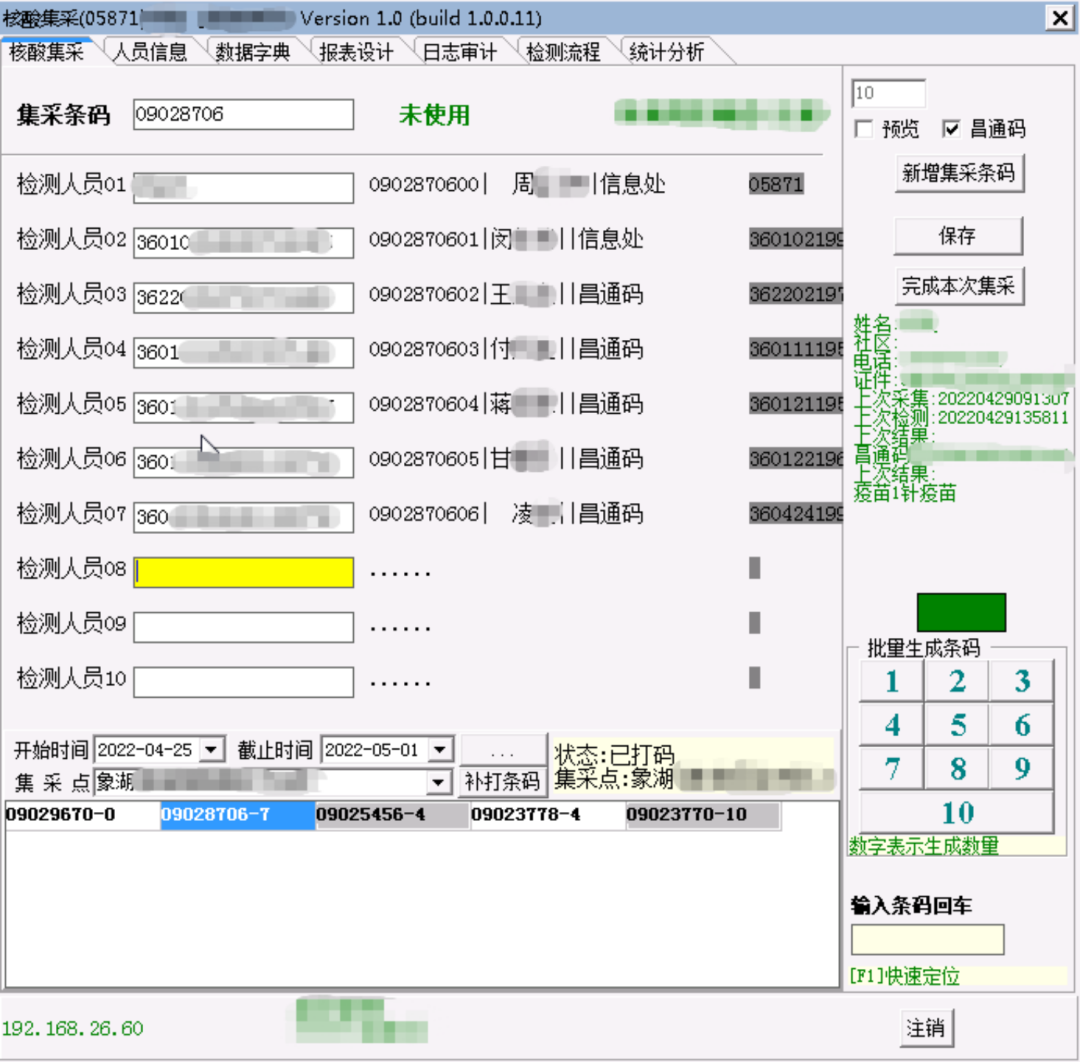Click the 补打条码 button
This screenshot has width=1080, height=1062.
pyautogui.click(x=502, y=781)
